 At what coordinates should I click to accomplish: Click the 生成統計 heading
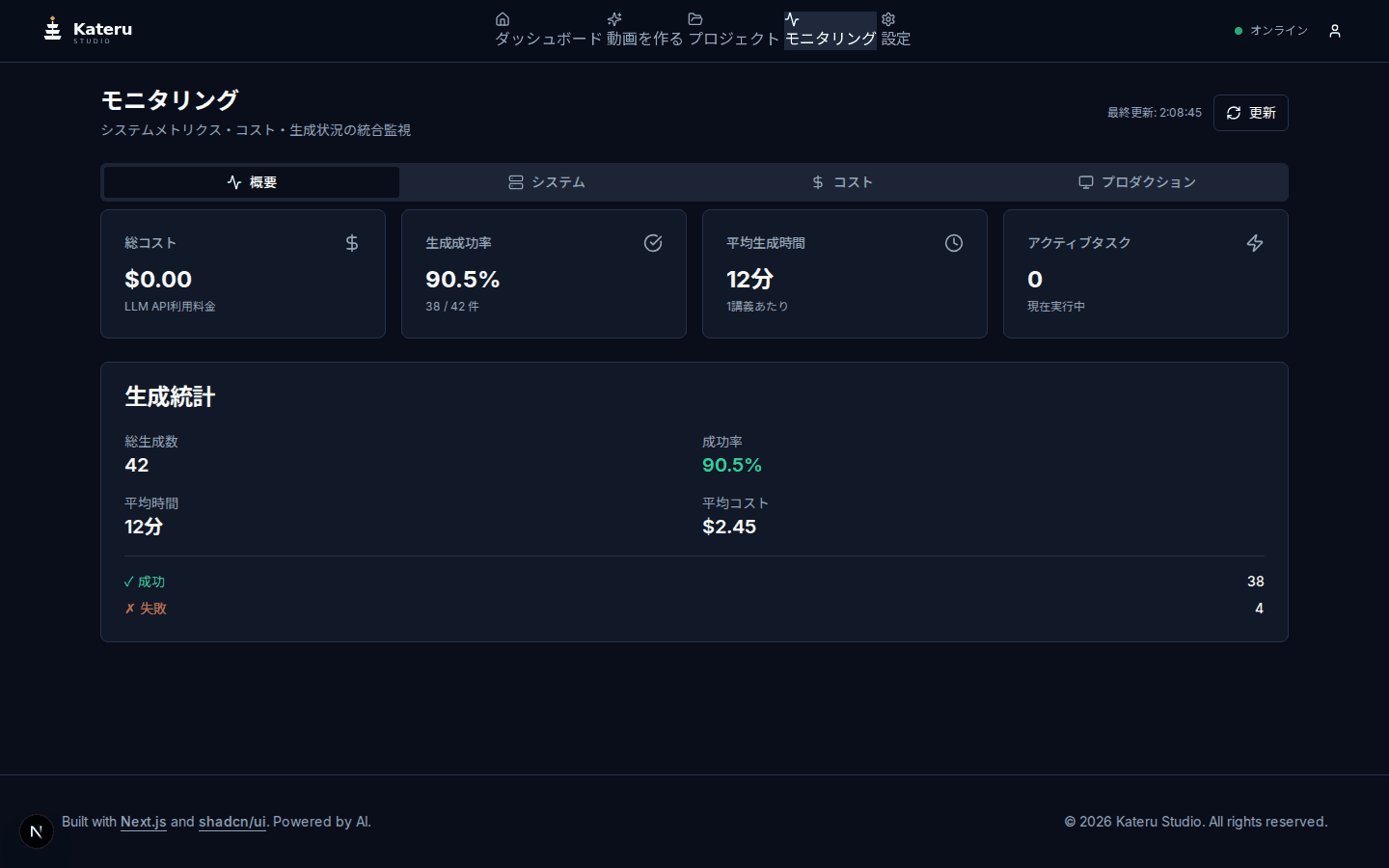[x=170, y=396]
